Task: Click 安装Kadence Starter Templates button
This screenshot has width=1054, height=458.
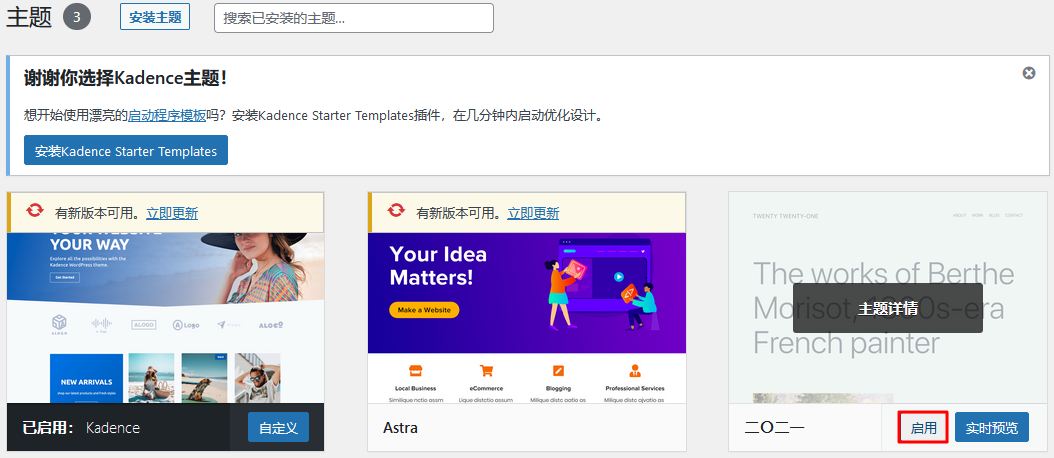Action: (126, 150)
